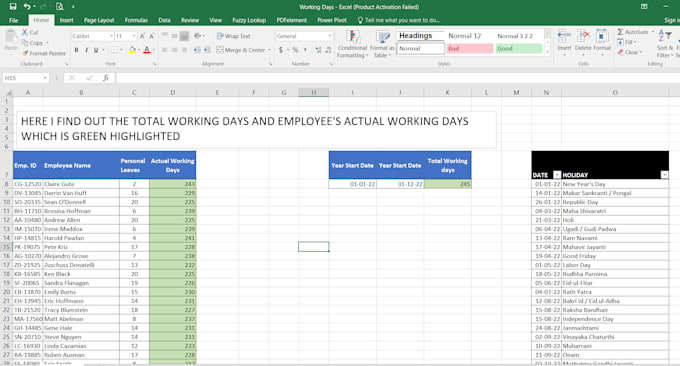This screenshot has width=680, height=366.
Task: Toggle Align Right alignment
Action: [184, 50]
